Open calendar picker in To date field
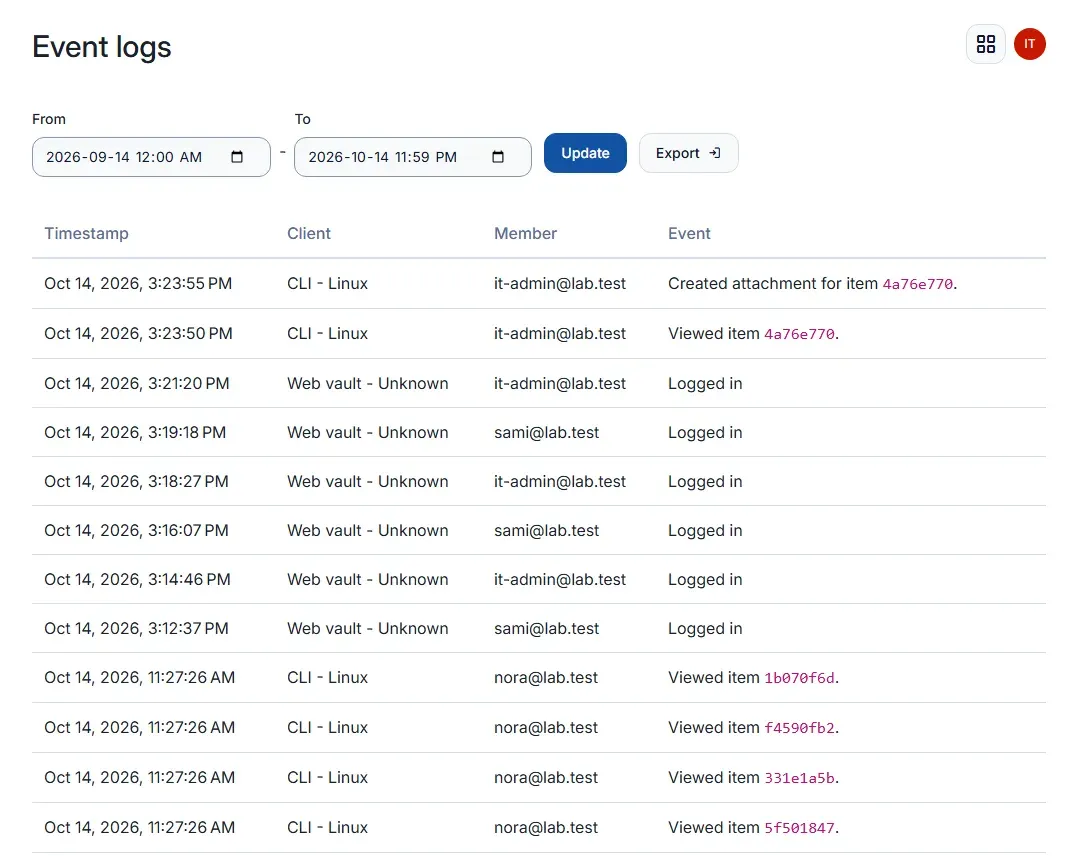The image size is (1078, 860). tap(498, 157)
